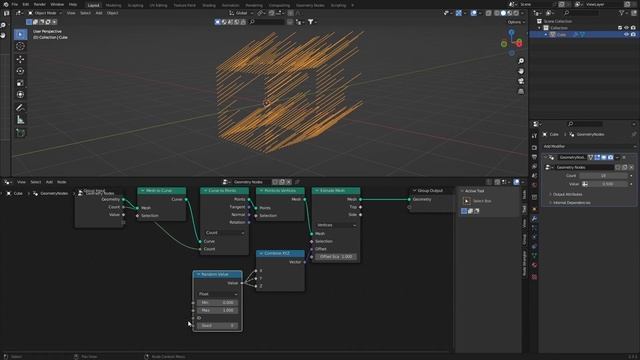Adjust the Count field in modifier panel

click(x=603, y=176)
